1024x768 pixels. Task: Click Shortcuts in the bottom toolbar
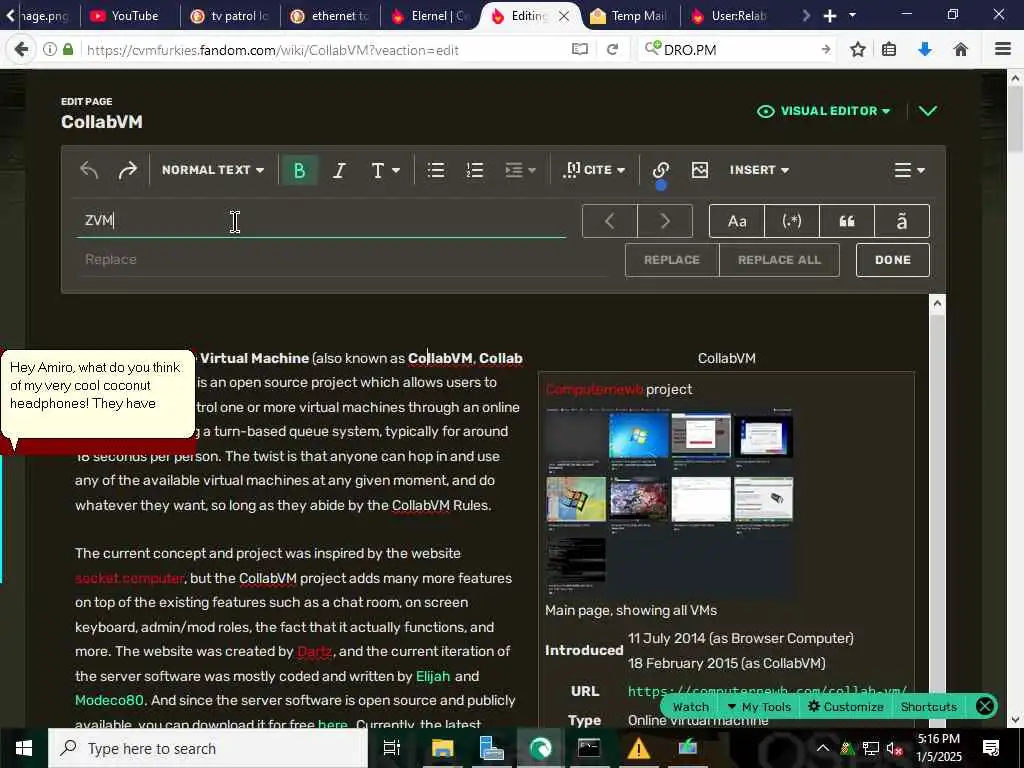[x=929, y=707]
